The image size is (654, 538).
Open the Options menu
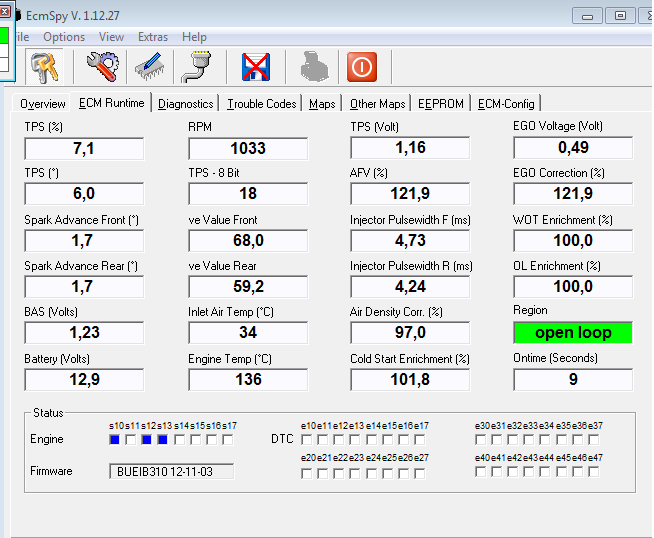[64, 37]
